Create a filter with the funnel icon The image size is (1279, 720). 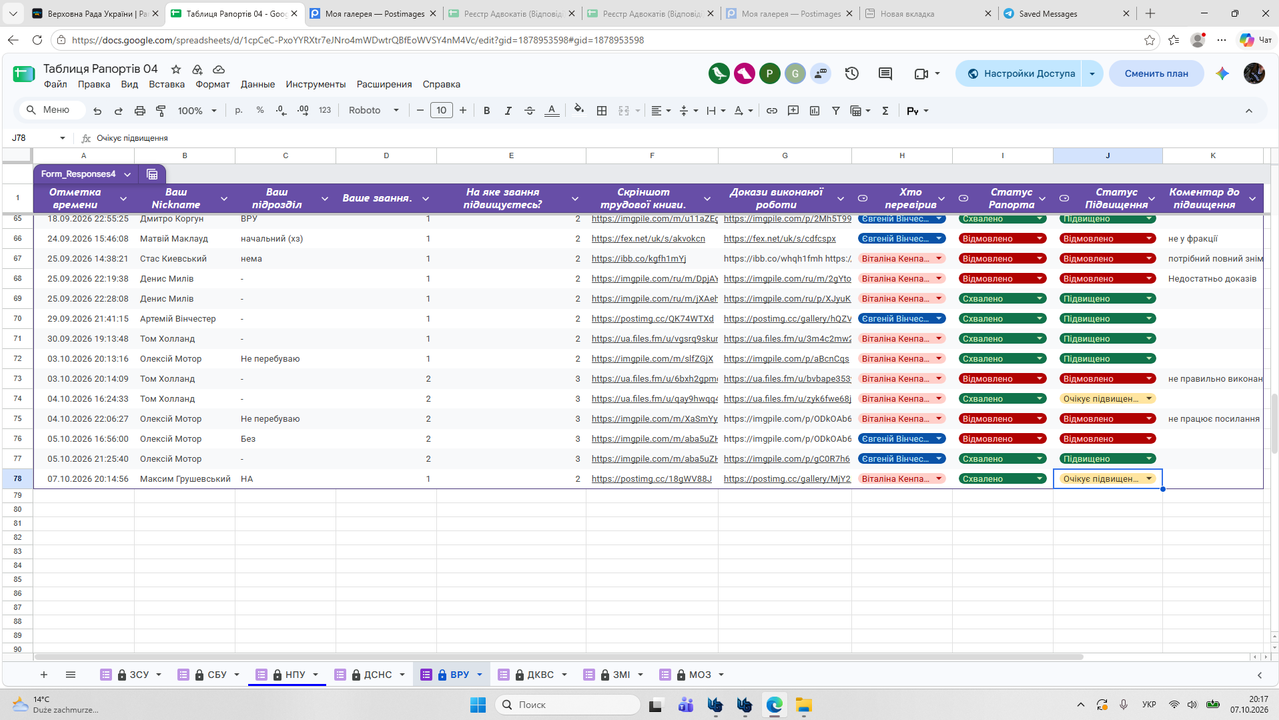836,111
